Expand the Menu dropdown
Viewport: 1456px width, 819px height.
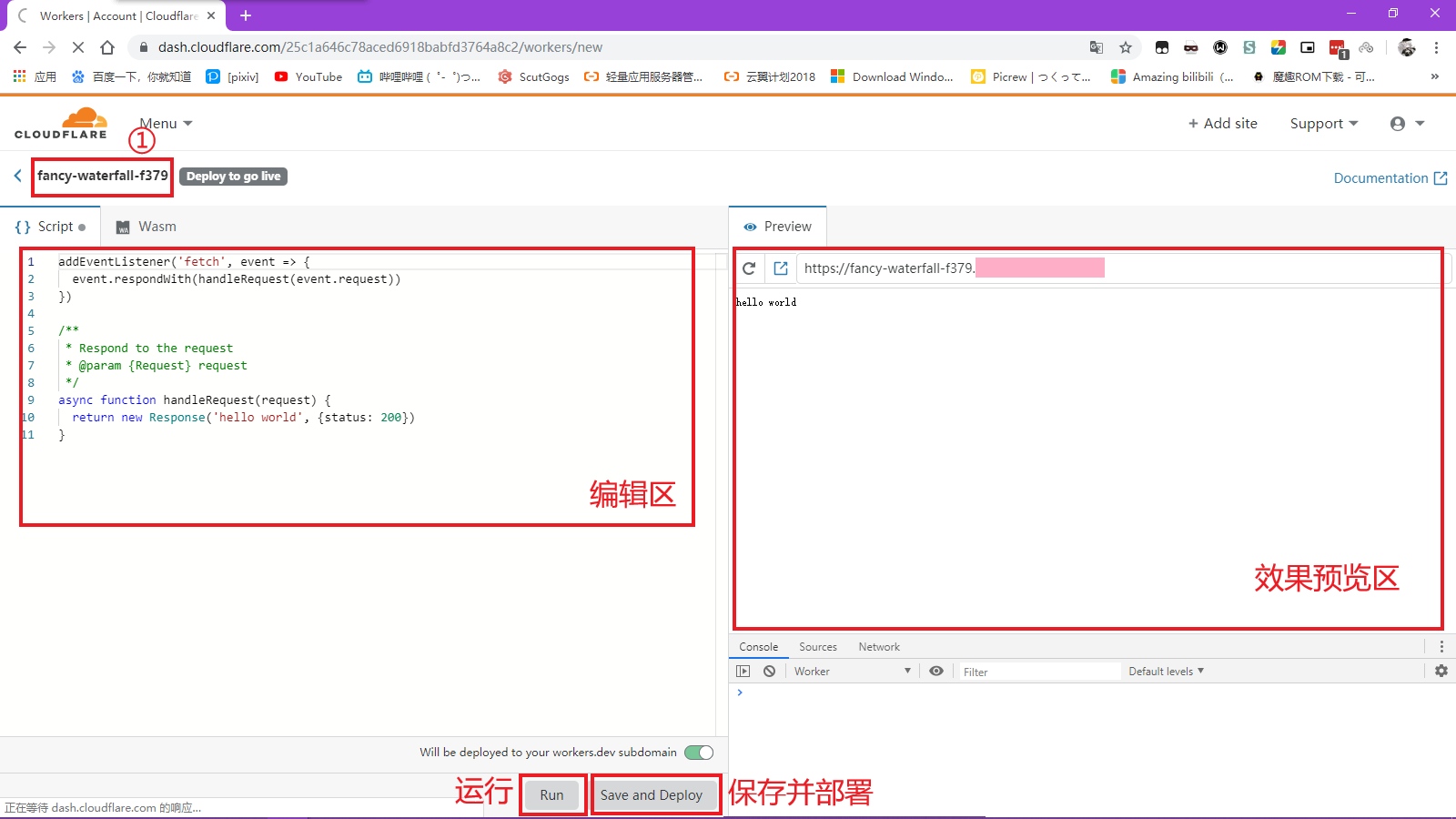(166, 124)
